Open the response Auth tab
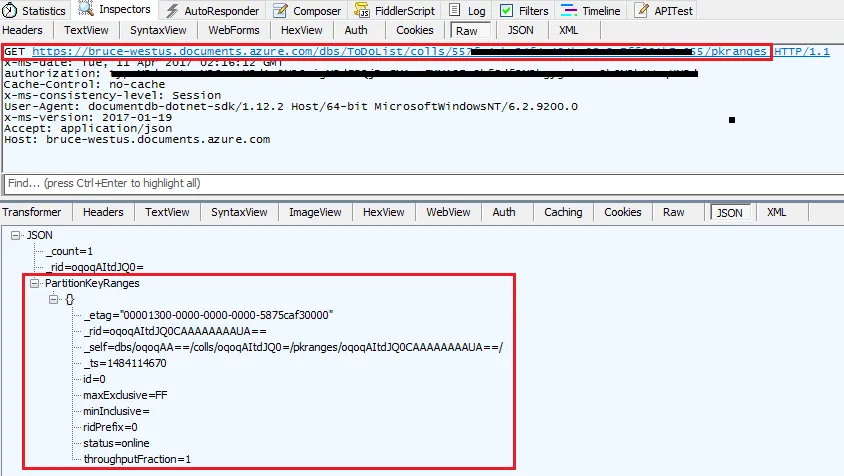The width and height of the screenshot is (844, 476). click(504, 212)
